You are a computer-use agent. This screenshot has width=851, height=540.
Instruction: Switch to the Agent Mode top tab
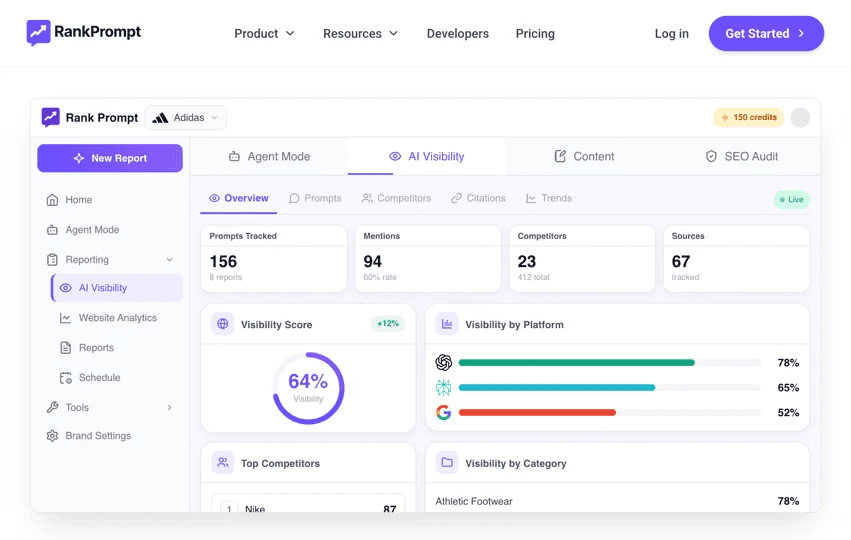[x=269, y=156]
